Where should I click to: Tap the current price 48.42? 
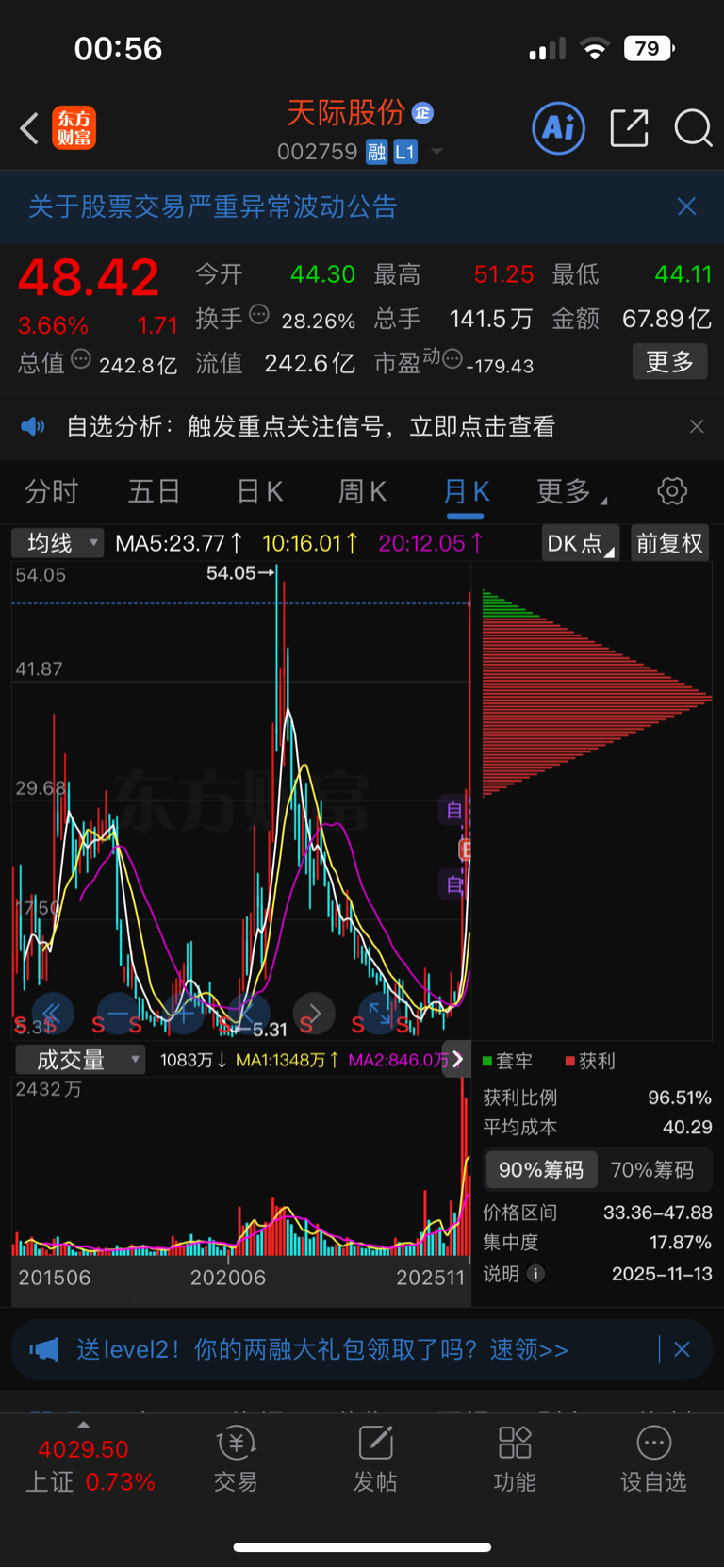(89, 278)
